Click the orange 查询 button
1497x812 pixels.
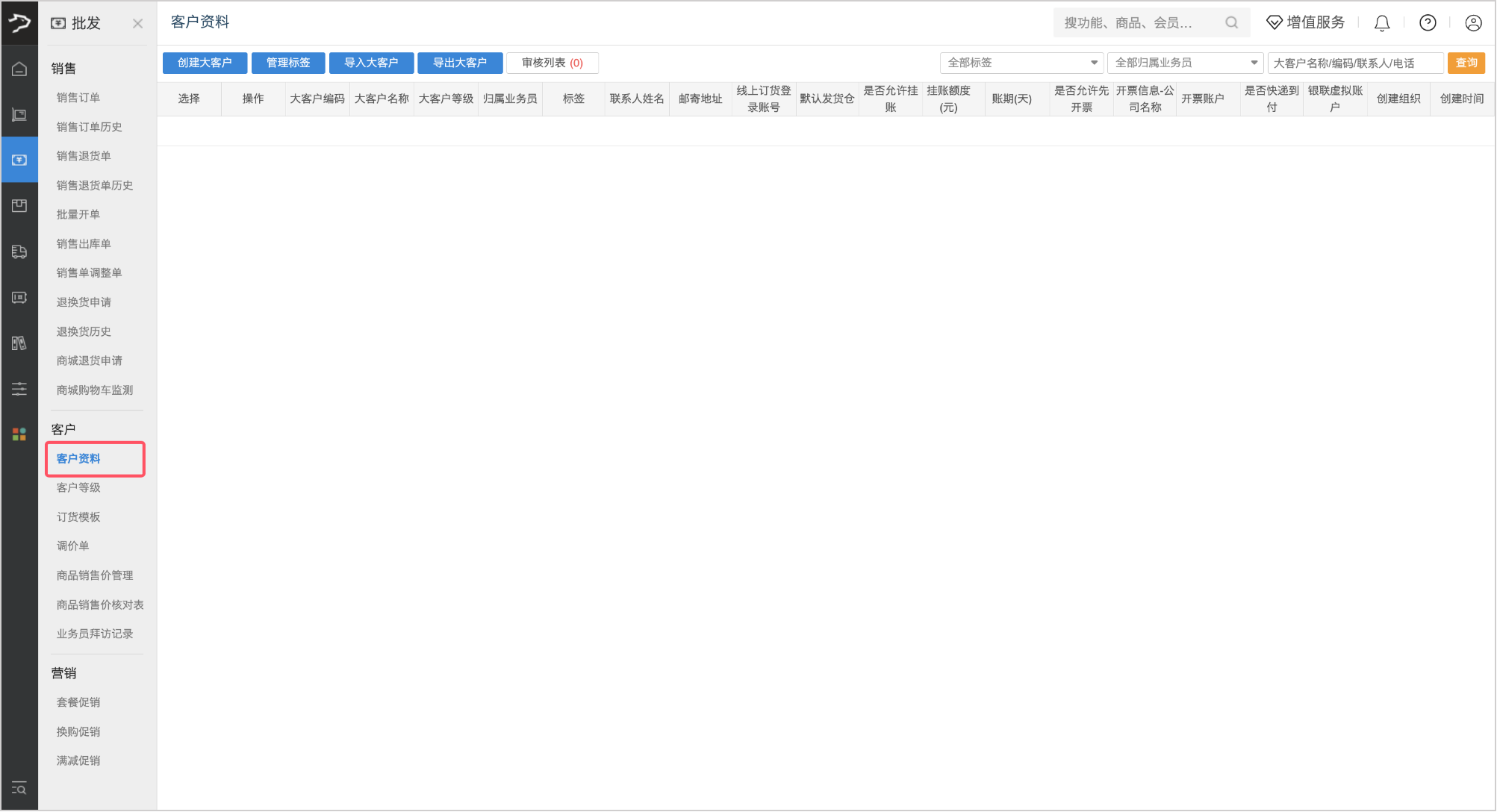(1466, 63)
